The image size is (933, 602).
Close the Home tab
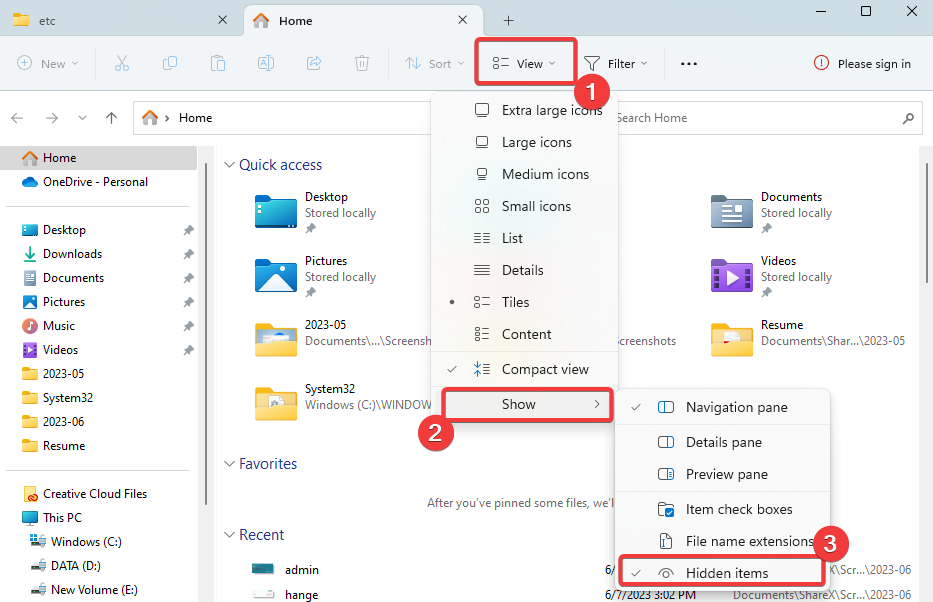pyautogui.click(x=462, y=20)
